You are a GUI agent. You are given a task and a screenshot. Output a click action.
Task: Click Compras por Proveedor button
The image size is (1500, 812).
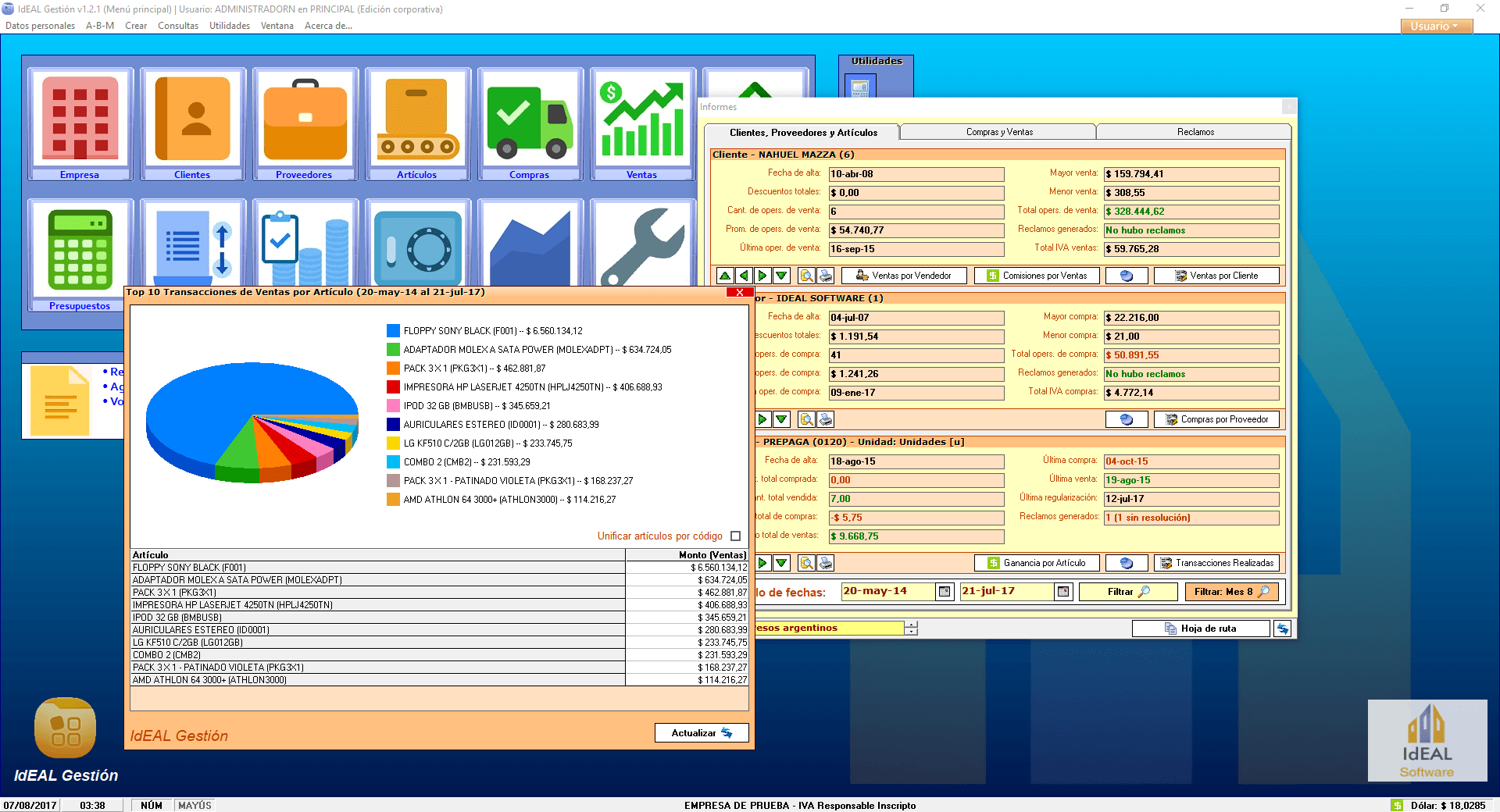pos(1216,419)
